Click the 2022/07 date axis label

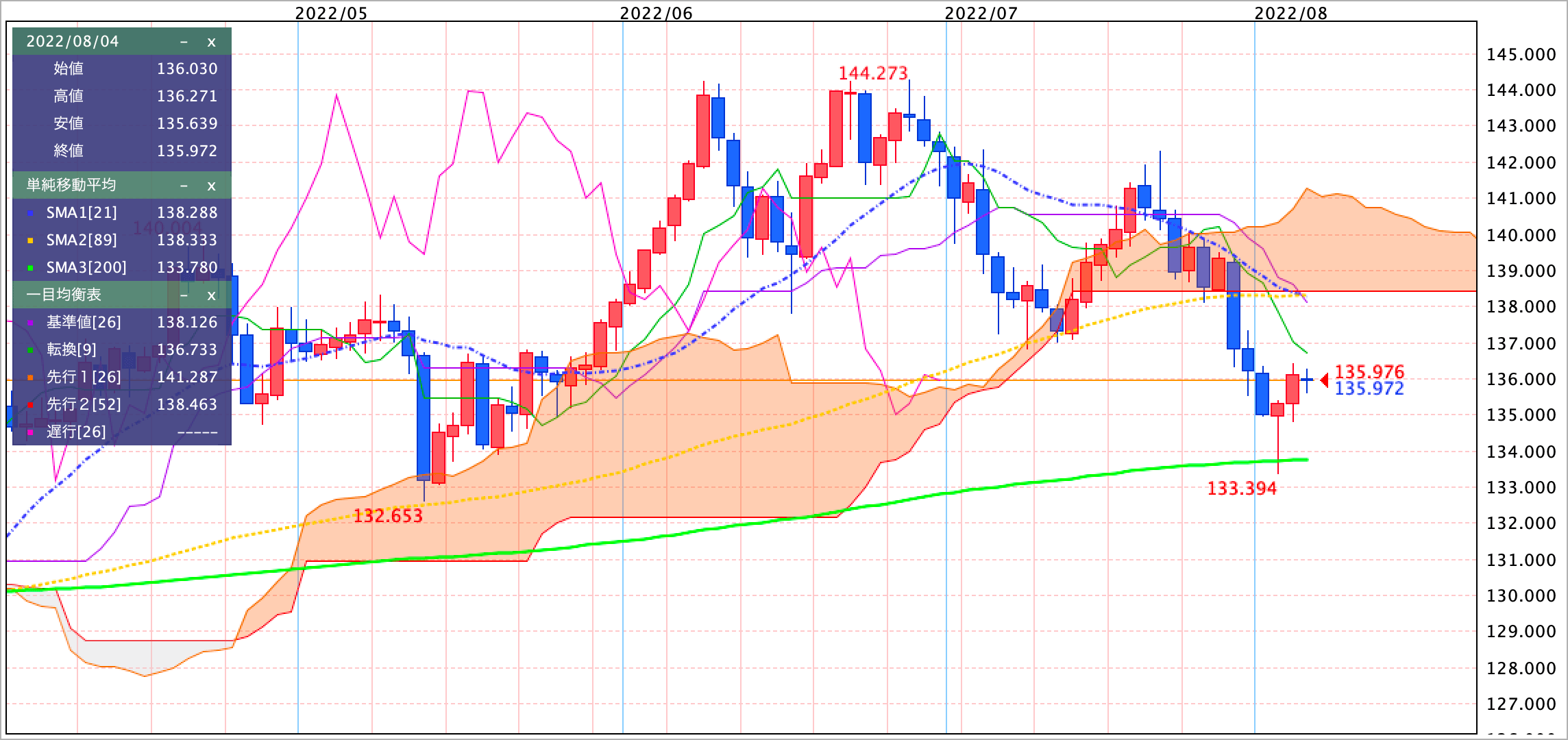pos(981,13)
